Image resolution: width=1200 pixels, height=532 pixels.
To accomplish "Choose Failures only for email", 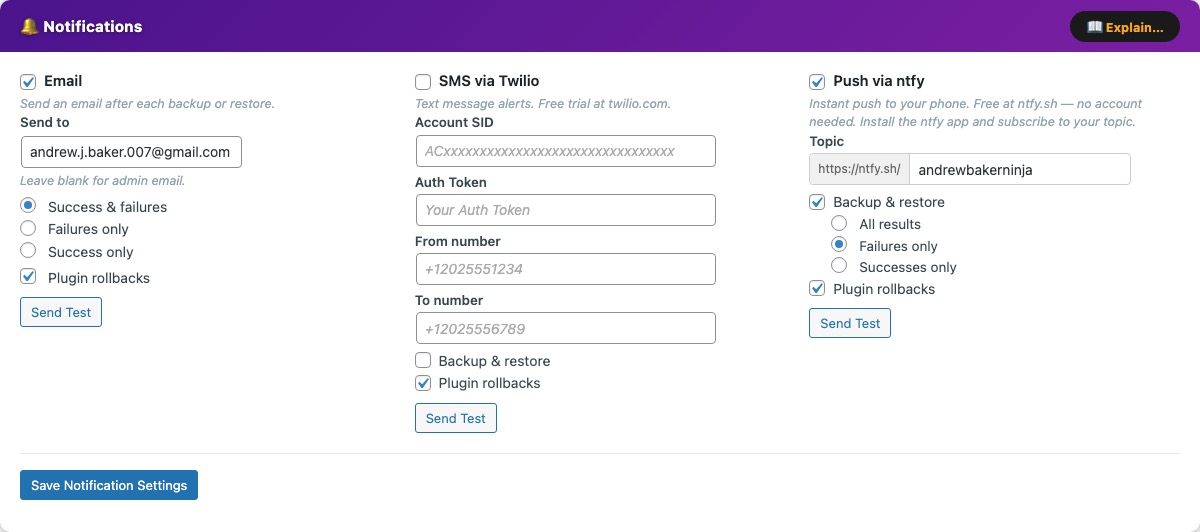I will [x=28, y=229].
